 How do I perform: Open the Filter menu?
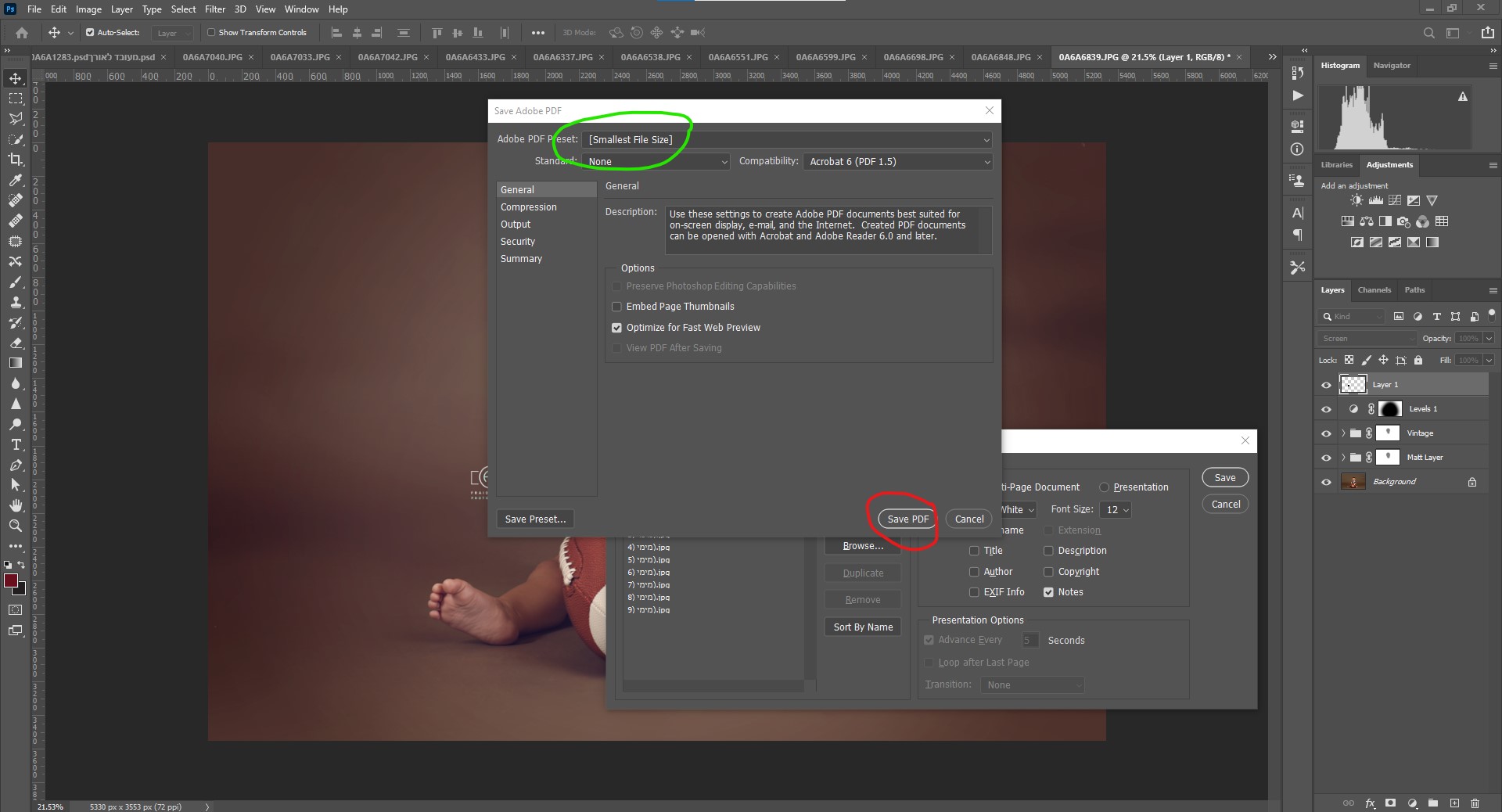(215, 9)
